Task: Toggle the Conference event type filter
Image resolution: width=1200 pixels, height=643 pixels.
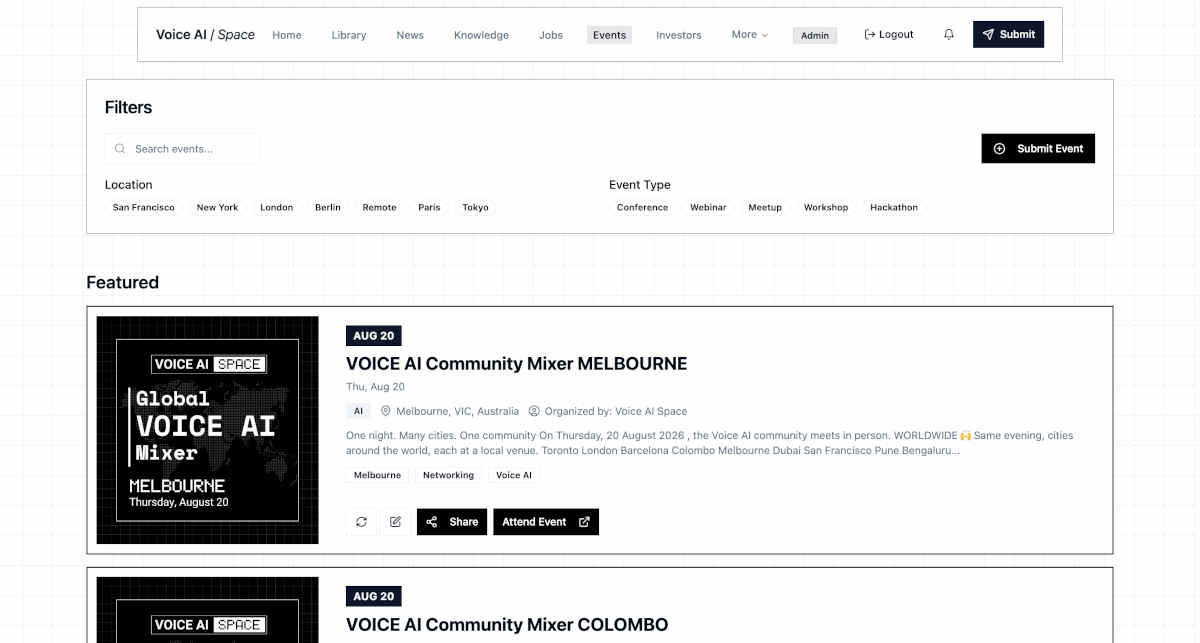Action: click(x=642, y=208)
